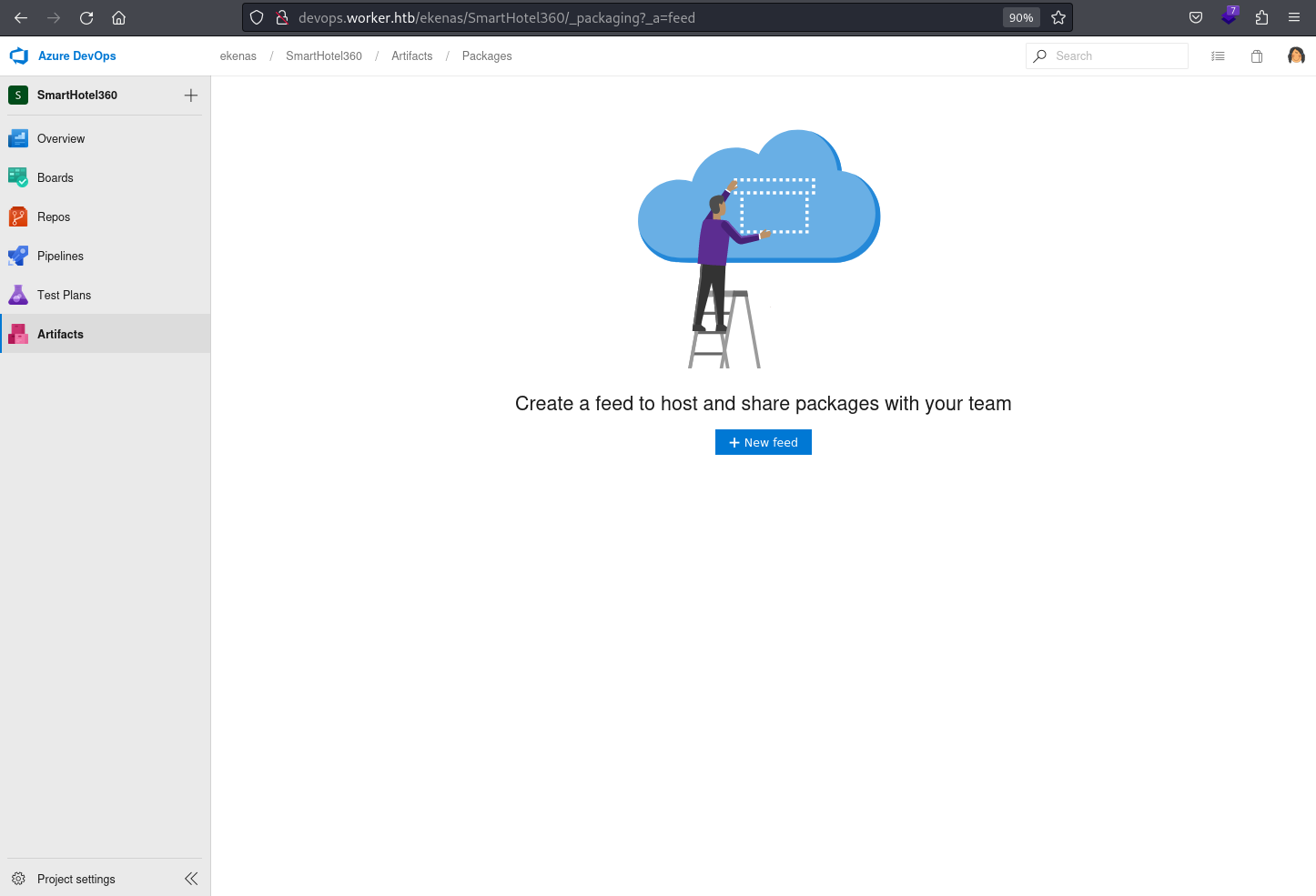Open Pipelines in the sidebar
1316x896 pixels.
[x=106, y=256]
